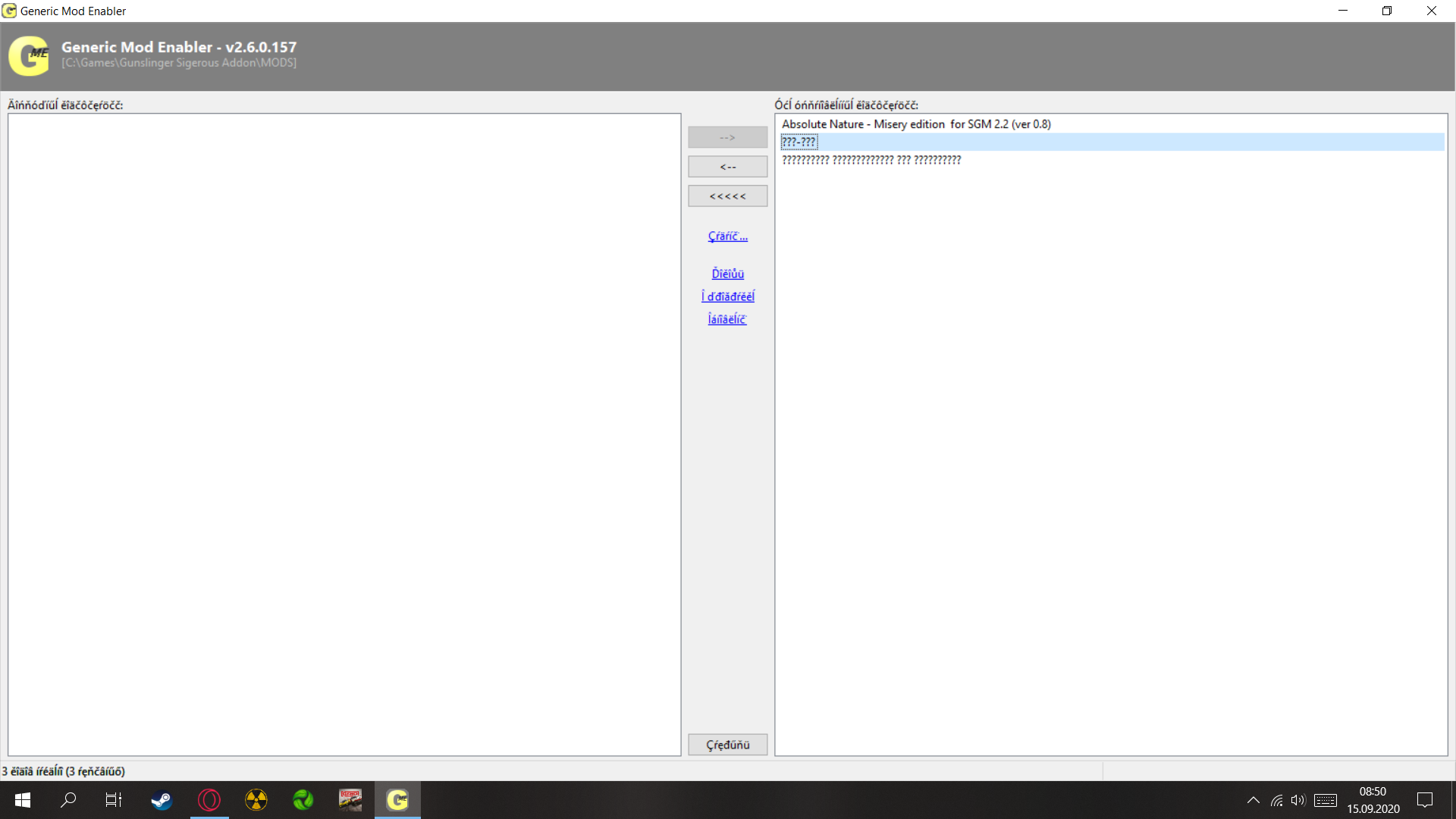Click the green swirl taskbar icon
Screen dimensions: 1456x819
[303, 800]
